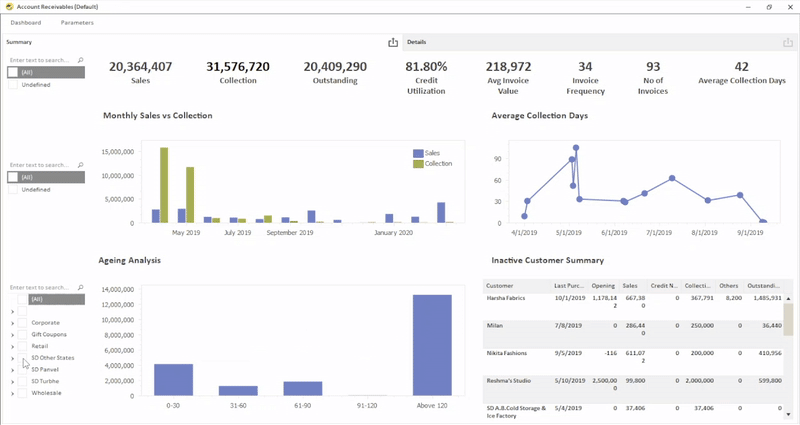Sort by the Customer column header
This screenshot has height=425, width=800.
[x=517, y=286]
